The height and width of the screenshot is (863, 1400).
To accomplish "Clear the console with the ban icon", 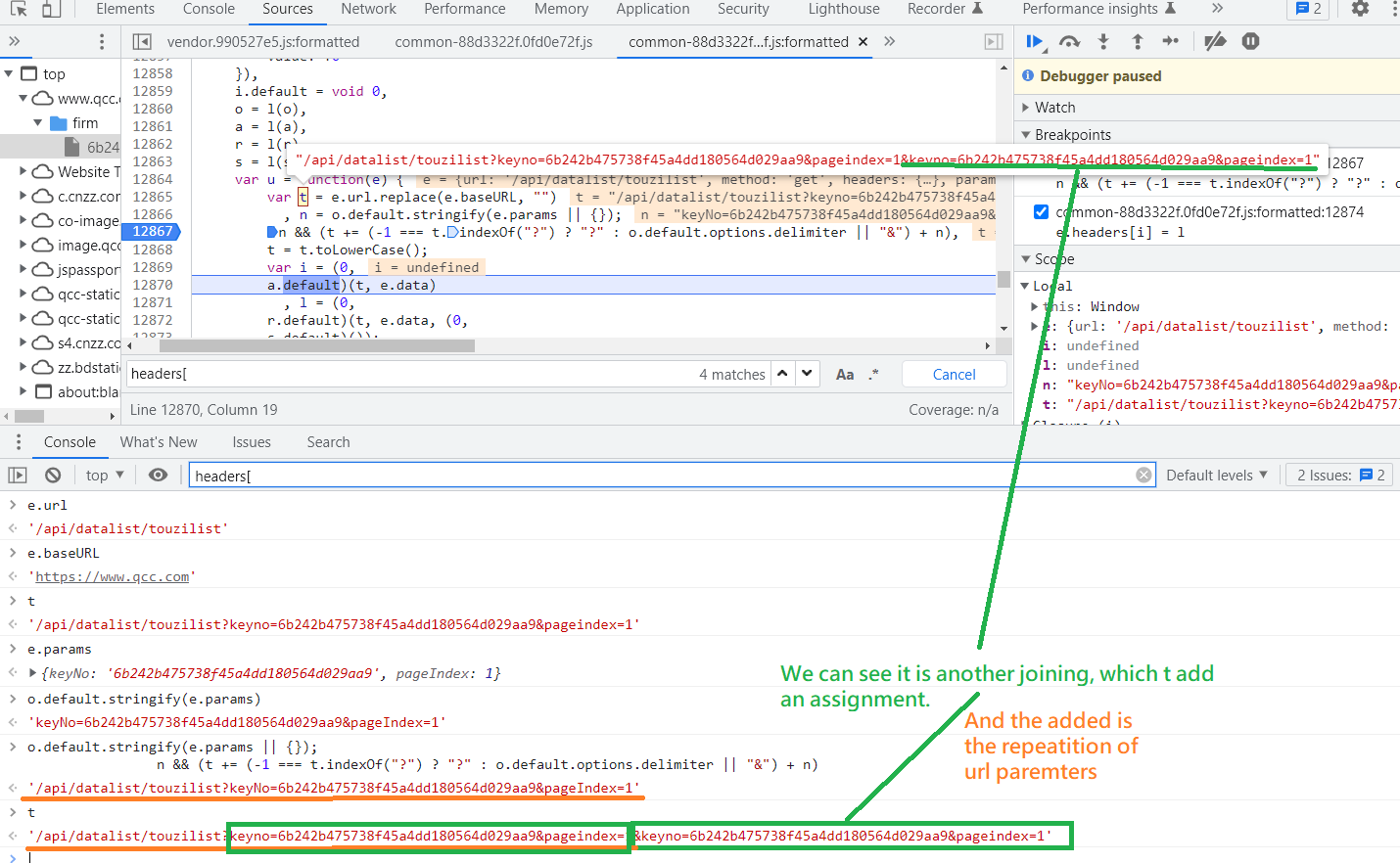I will (x=52, y=475).
